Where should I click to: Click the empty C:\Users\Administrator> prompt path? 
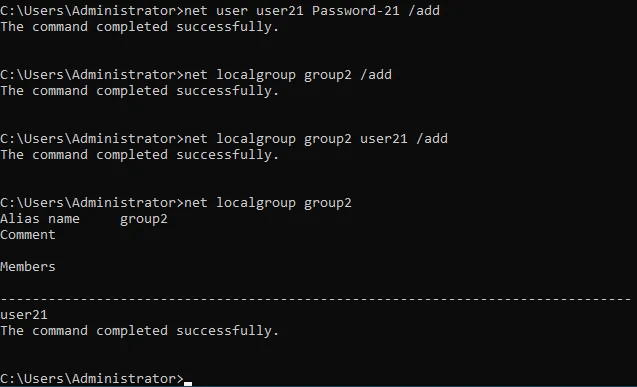[x=92, y=378]
